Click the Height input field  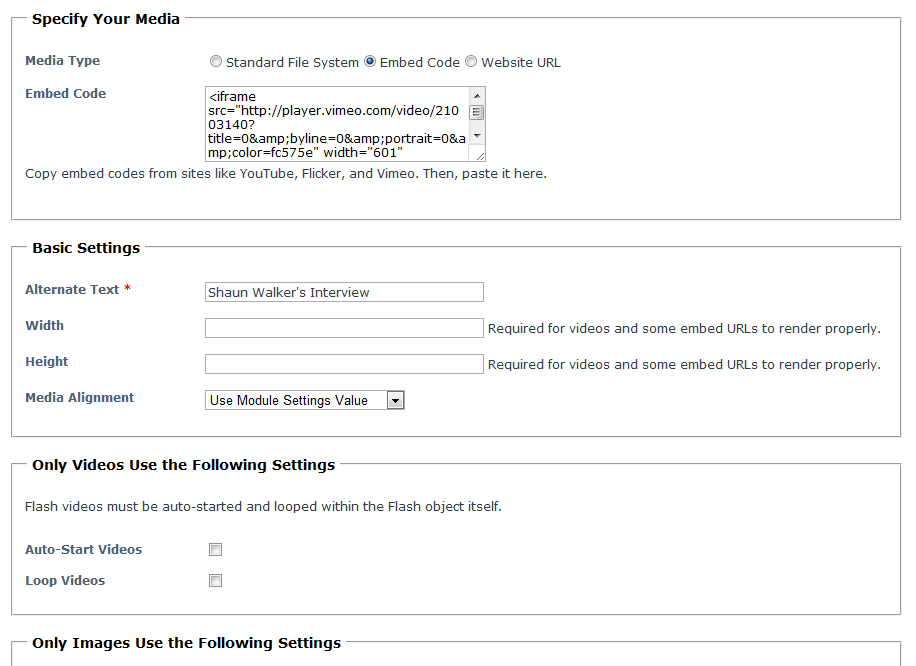[344, 364]
